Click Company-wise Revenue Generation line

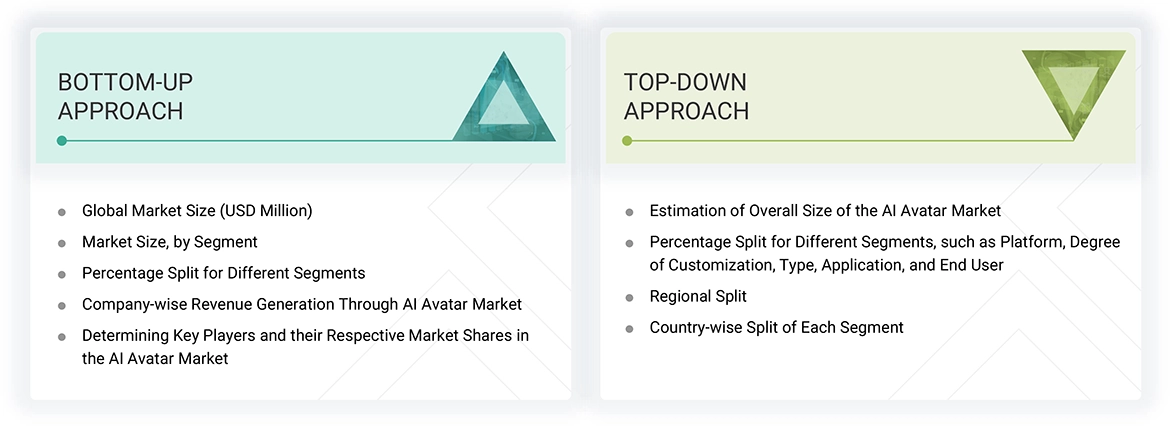pyautogui.click(x=301, y=304)
